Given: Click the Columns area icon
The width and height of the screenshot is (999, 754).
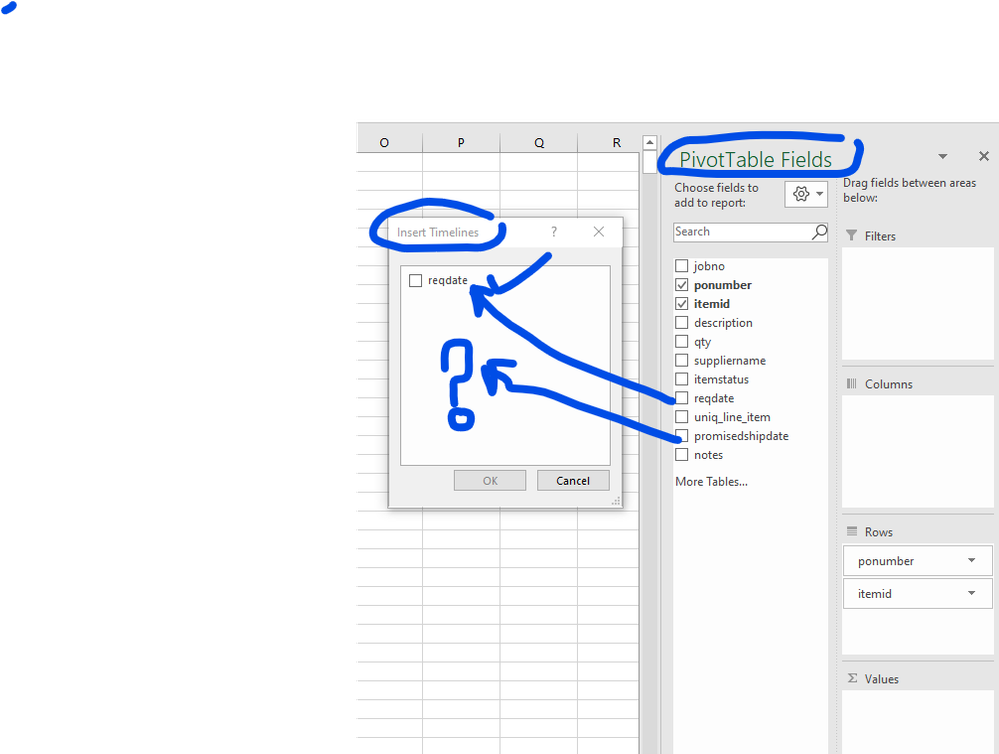Looking at the screenshot, I should (x=854, y=383).
